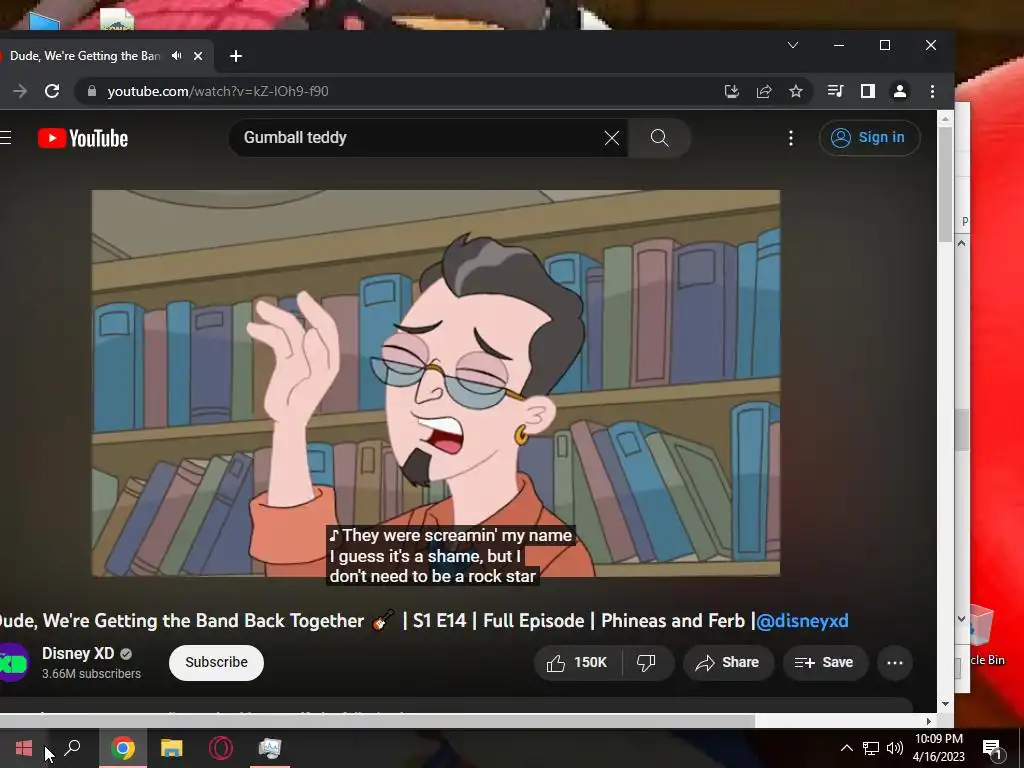Open the YouTube hamburger guide menu
The height and width of the screenshot is (768, 1024).
5,138
